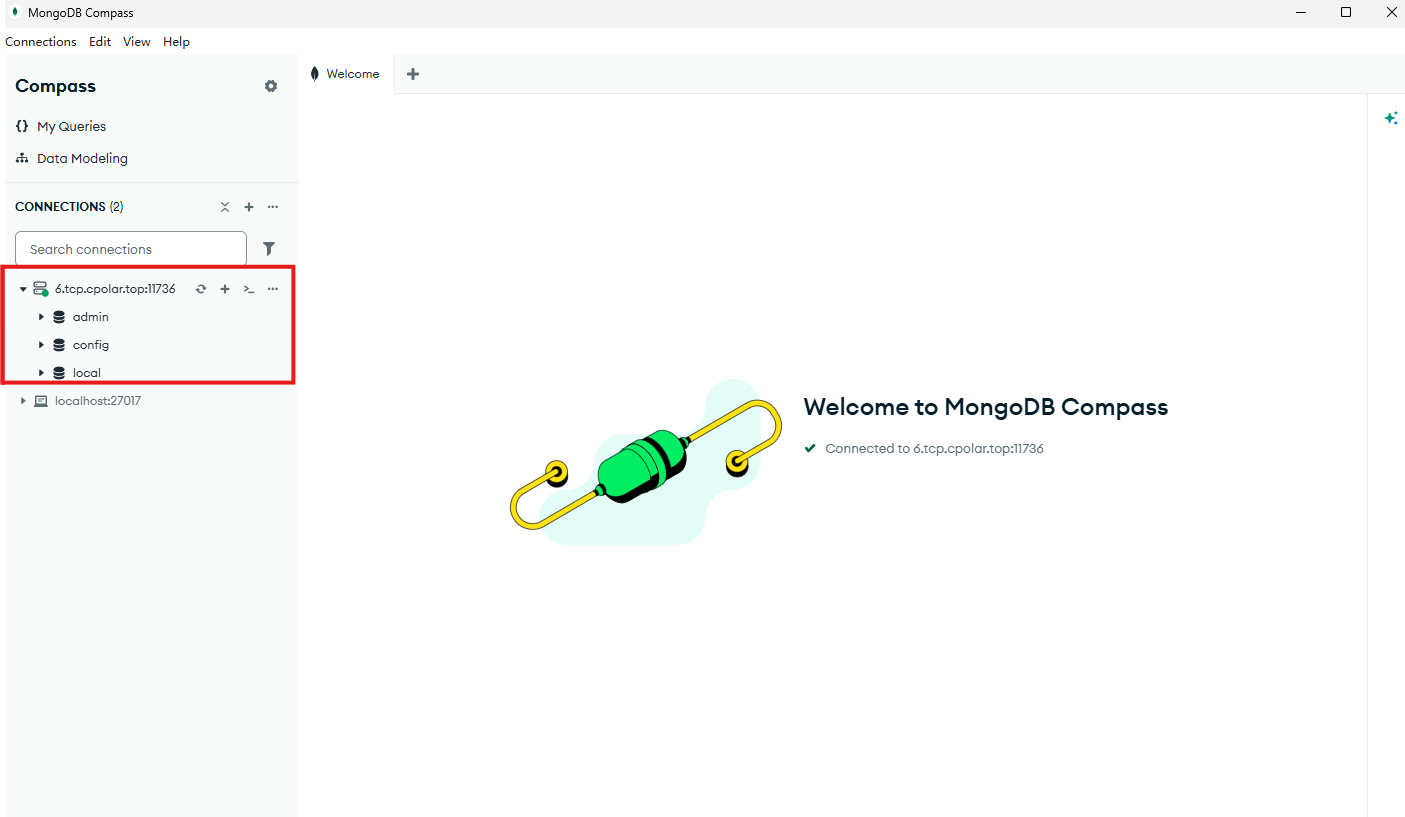The image size is (1405, 817).
Task: Add a new connection with plus icon
Action: coord(249,207)
